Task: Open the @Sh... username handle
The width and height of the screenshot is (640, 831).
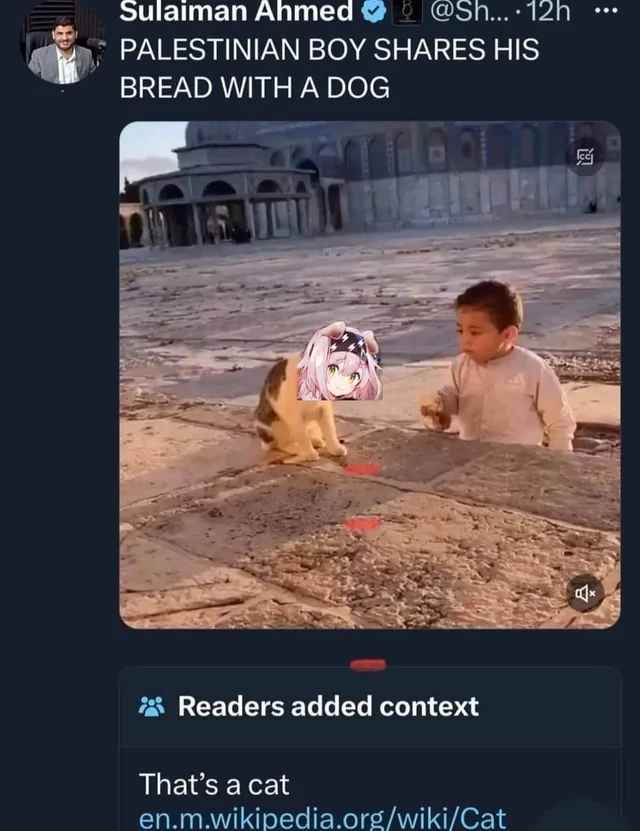Action: (469, 11)
